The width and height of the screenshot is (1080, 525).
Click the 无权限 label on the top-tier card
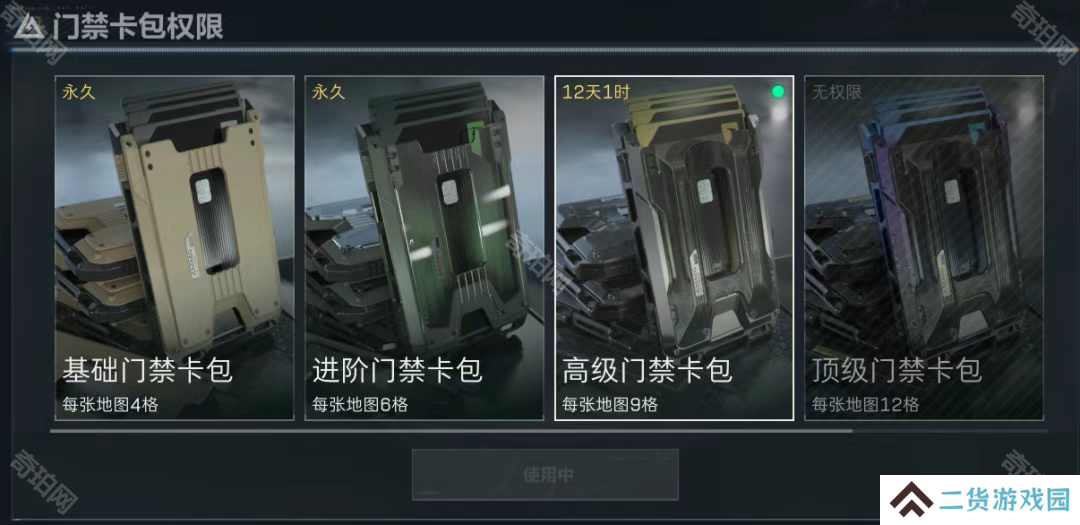click(838, 92)
